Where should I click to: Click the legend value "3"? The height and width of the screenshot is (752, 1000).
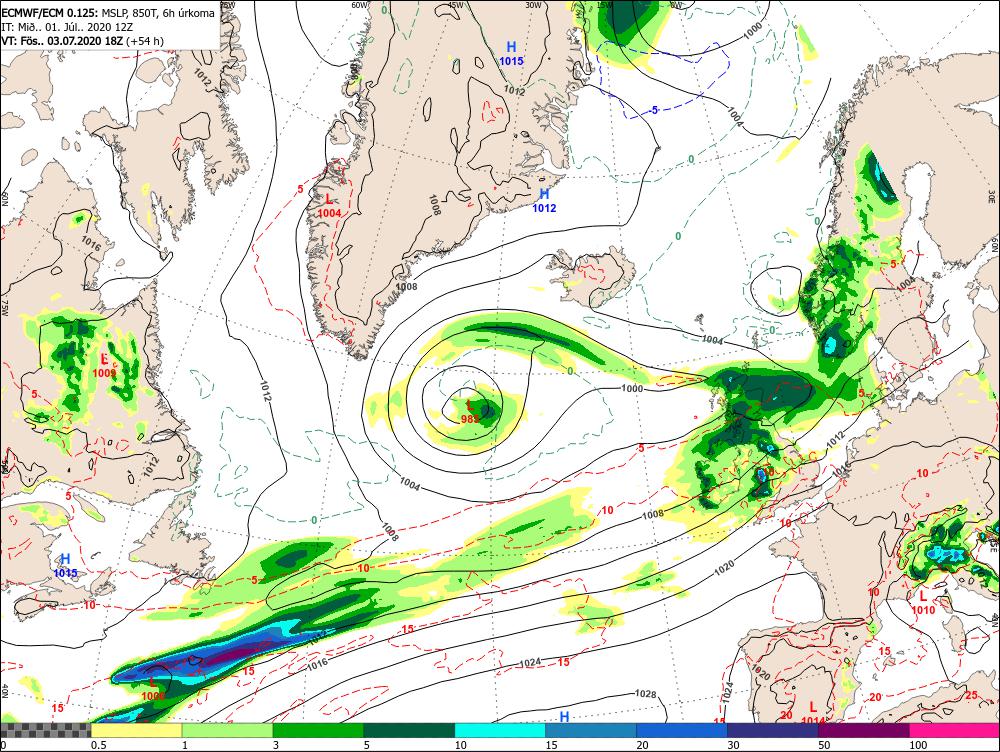(276, 745)
